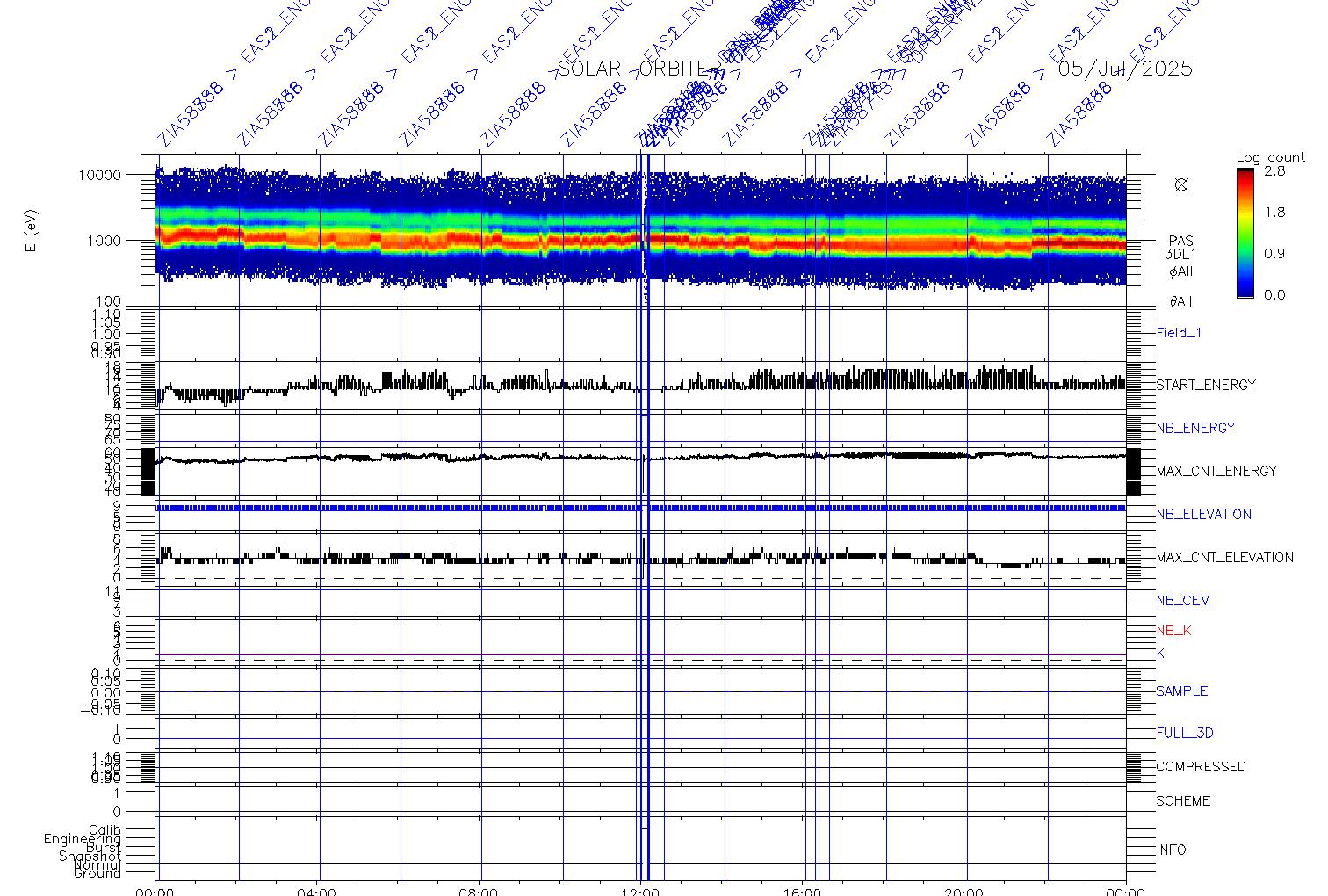Click the 1000 energy axis tick
The height and width of the screenshot is (896, 1328).
[x=104, y=241]
